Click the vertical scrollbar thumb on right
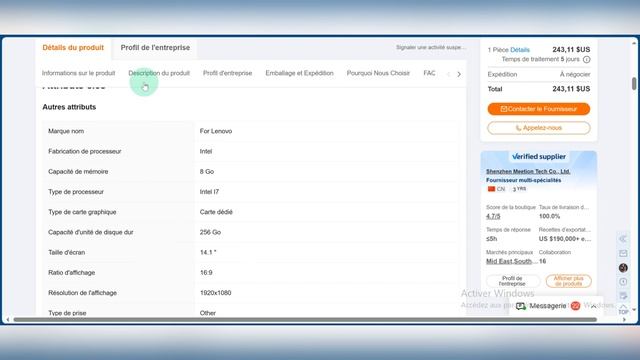Viewport: 640px width, 360px height. coord(634,83)
